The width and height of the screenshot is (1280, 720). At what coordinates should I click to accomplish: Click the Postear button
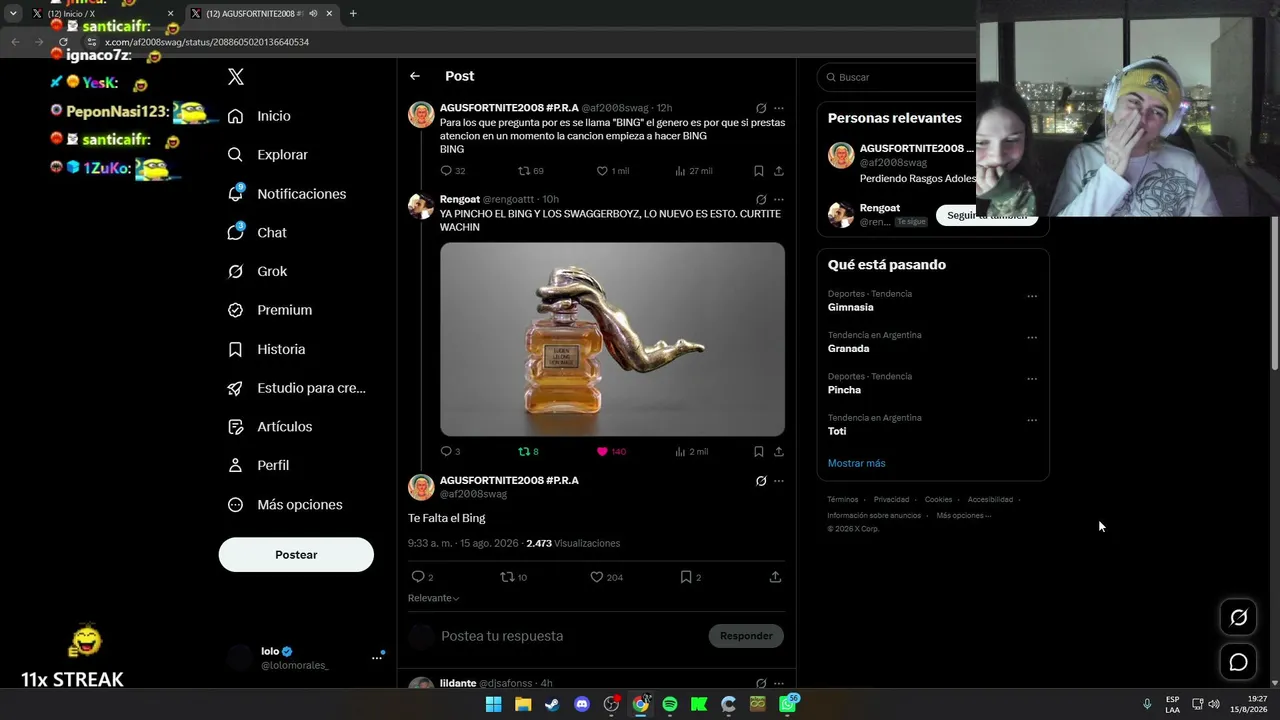point(296,555)
